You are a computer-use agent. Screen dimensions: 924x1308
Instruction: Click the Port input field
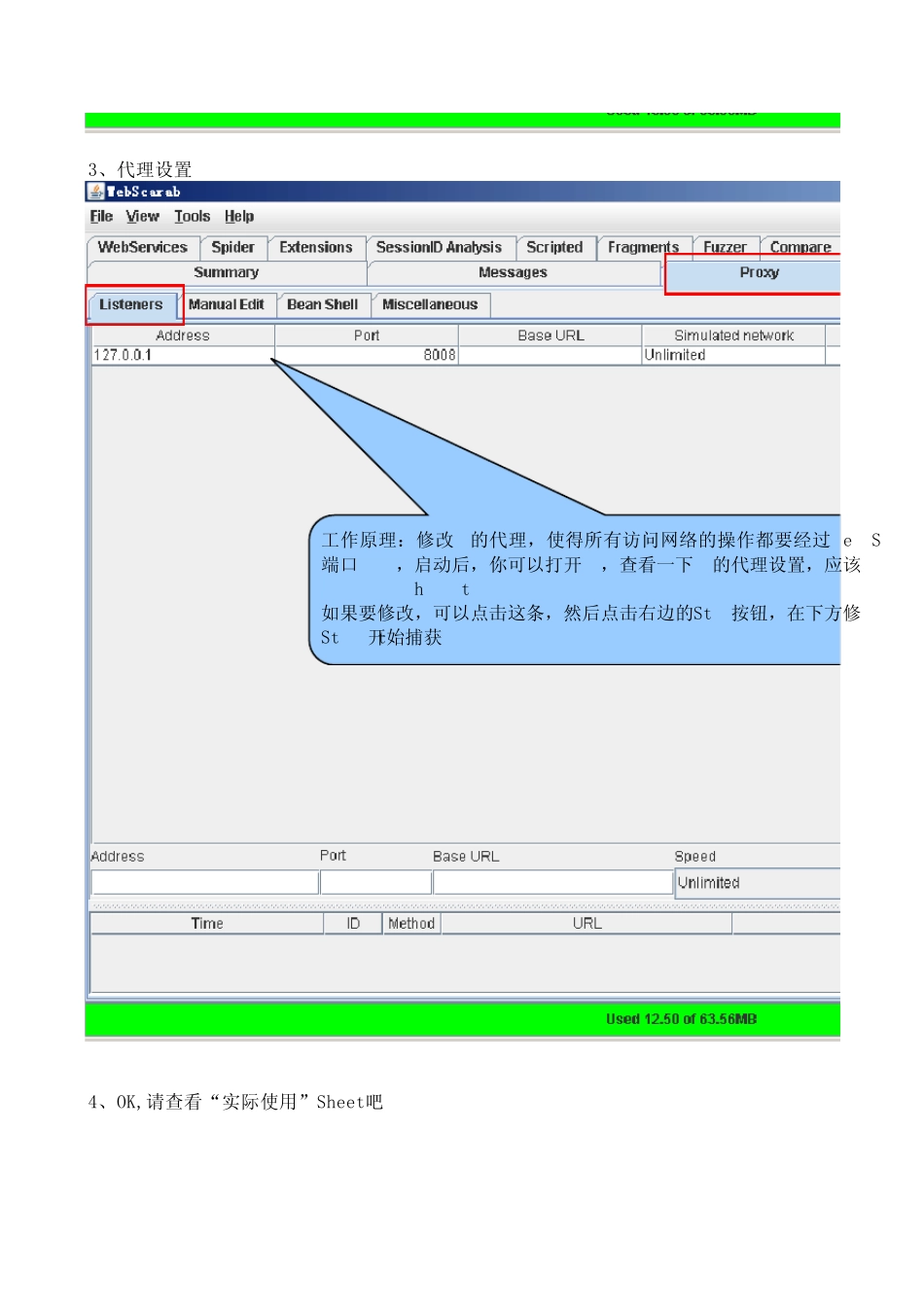pyautogui.click(x=376, y=882)
